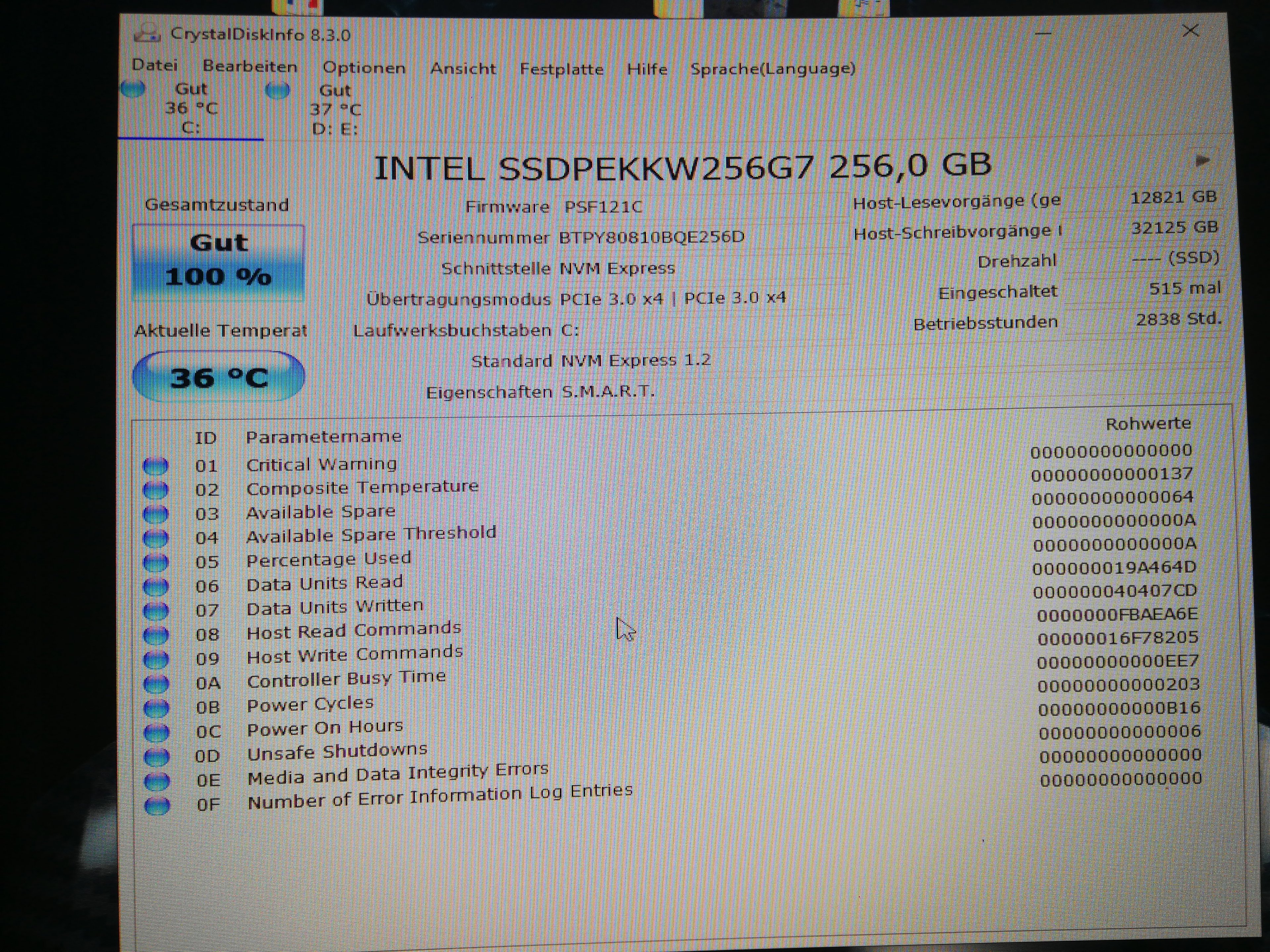Click the 36 °C temperature button
The height and width of the screenshot is (952, 1270).
point(218,377)
